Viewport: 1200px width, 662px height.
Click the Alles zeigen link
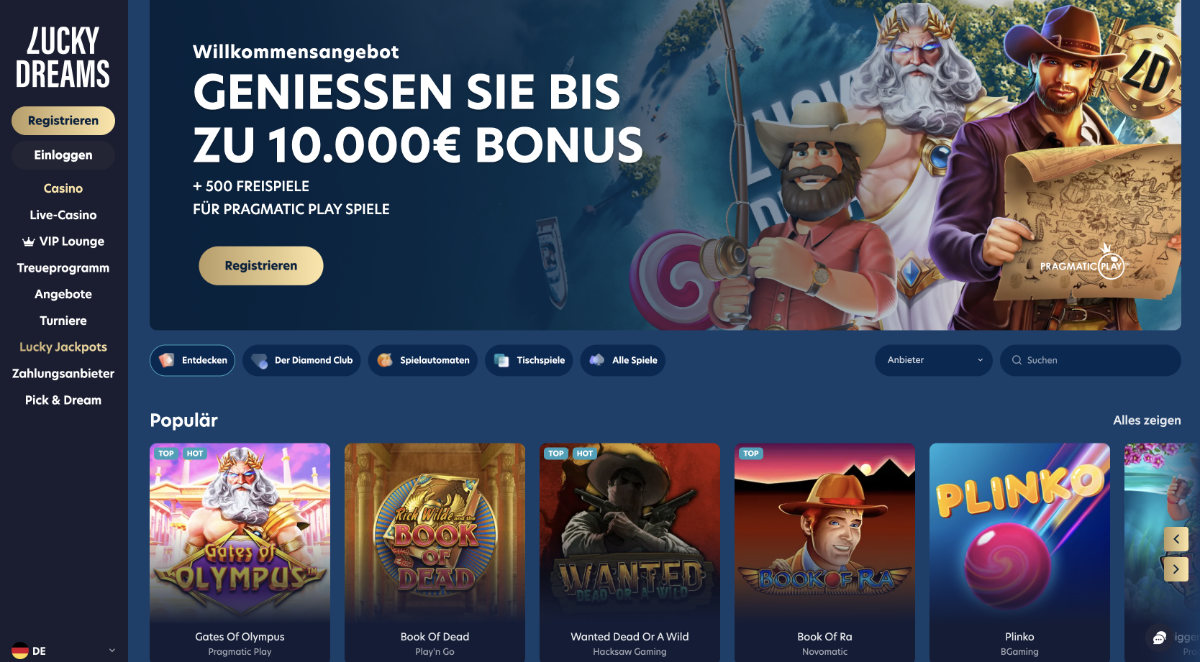coord(1147,421)
